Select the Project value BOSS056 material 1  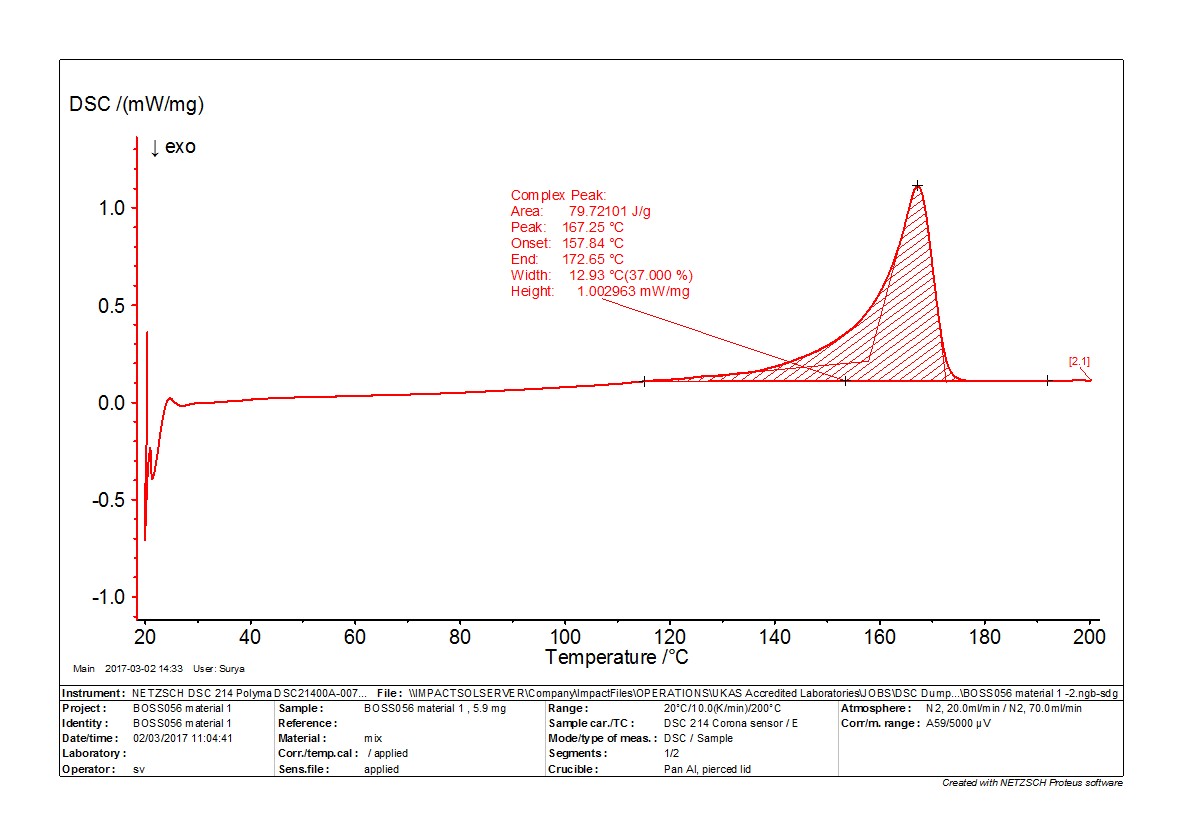point(182,708)
